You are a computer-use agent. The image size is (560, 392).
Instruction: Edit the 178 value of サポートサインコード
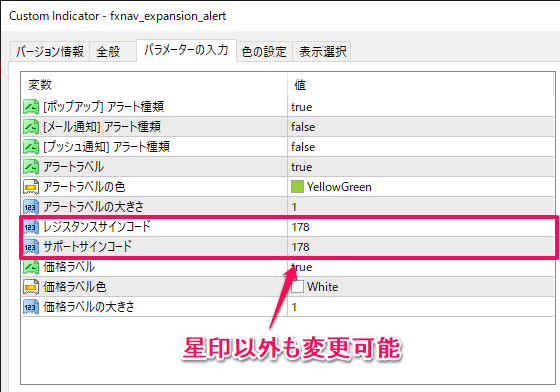(x=300, y=247)
